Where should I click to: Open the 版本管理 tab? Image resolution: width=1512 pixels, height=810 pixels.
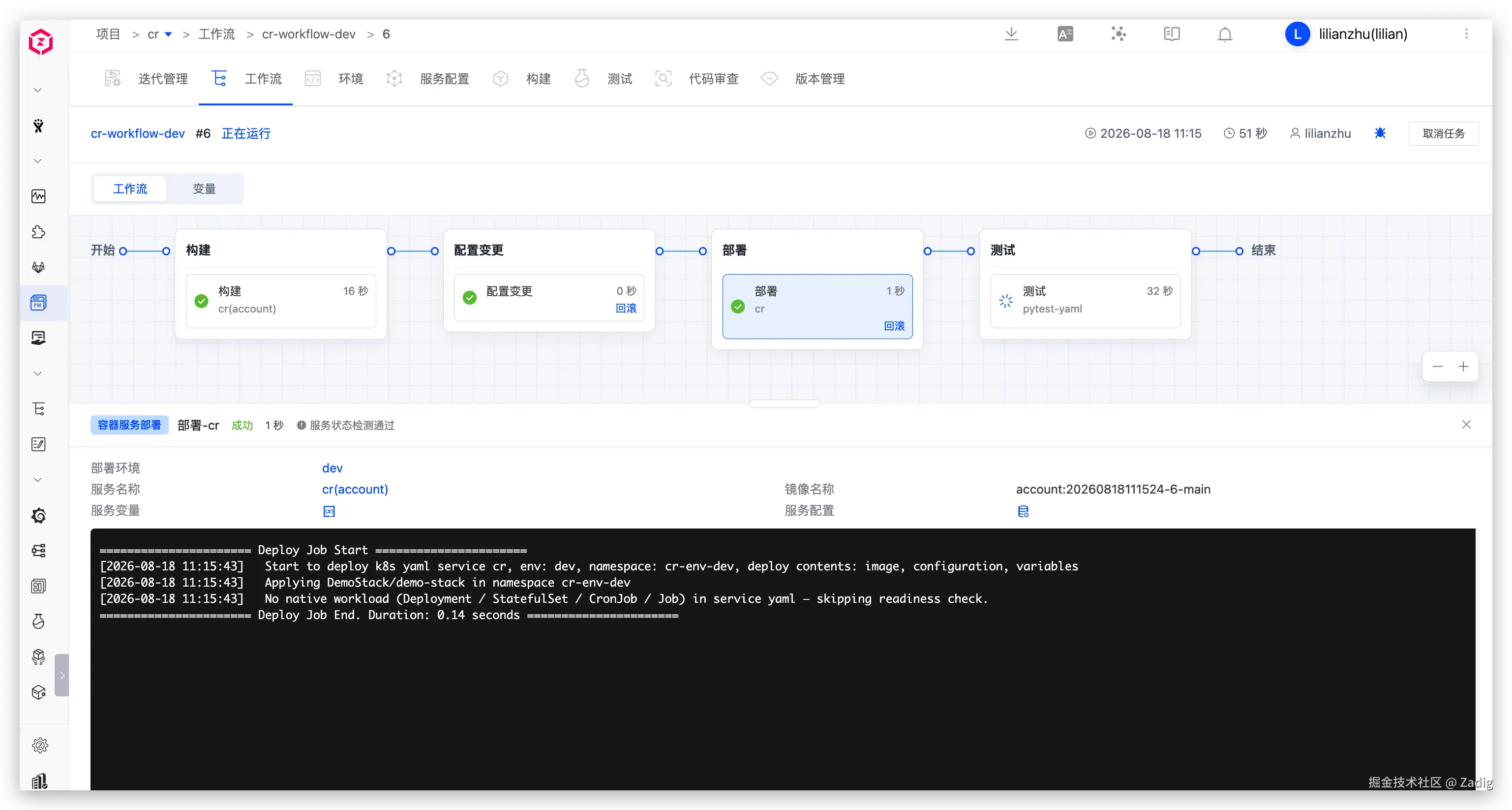click(803, 79)
